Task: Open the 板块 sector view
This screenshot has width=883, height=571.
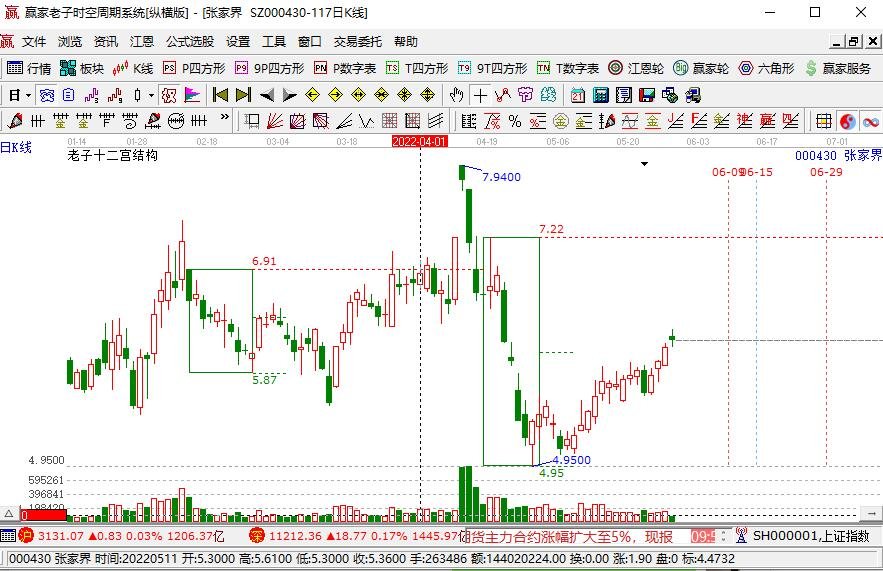Action: click(82, 68)
